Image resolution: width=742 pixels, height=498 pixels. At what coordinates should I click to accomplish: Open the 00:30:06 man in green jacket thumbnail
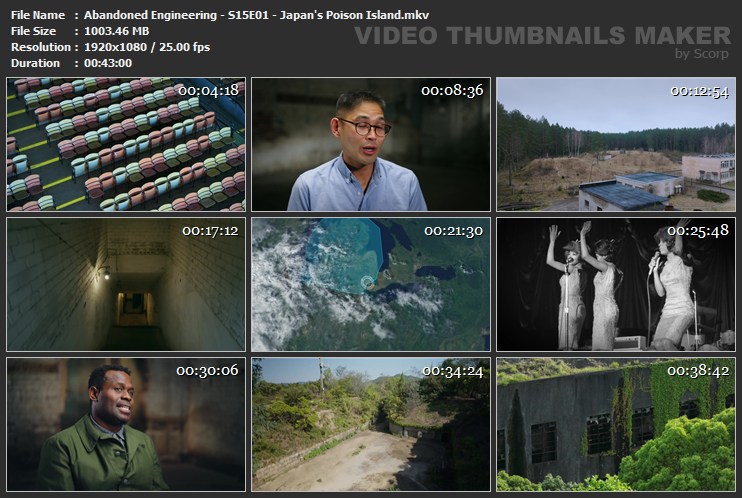pos(126,425)
